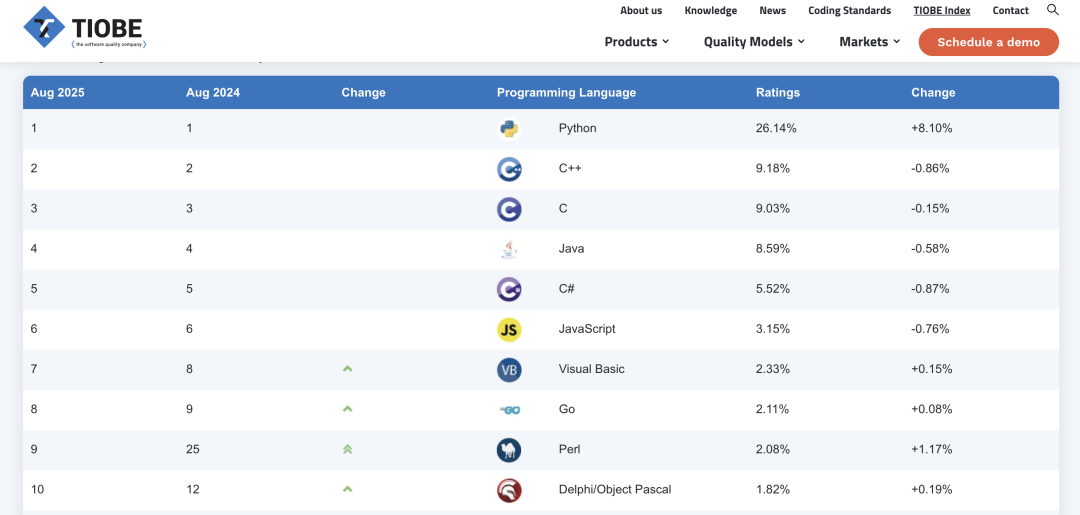Expand the Products dropdown menu
The image size is (1080, 515).
point(636,42)
